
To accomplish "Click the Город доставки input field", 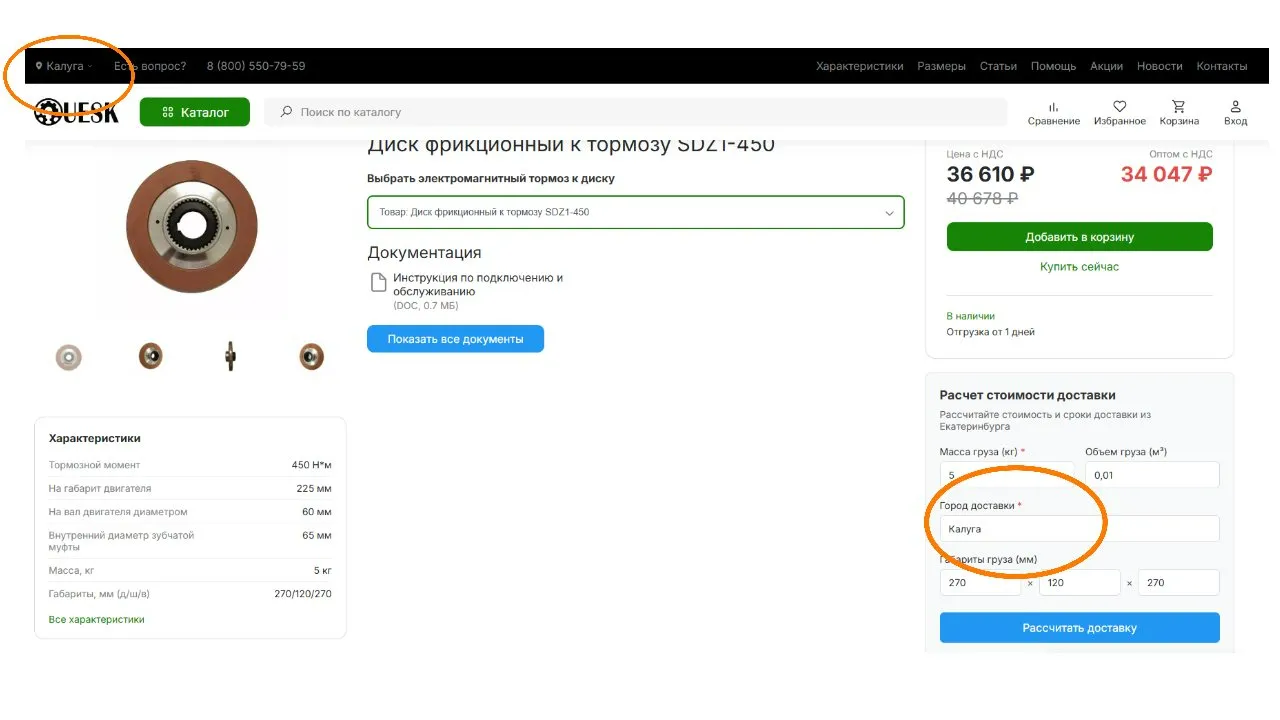I will click(1079, 529).
